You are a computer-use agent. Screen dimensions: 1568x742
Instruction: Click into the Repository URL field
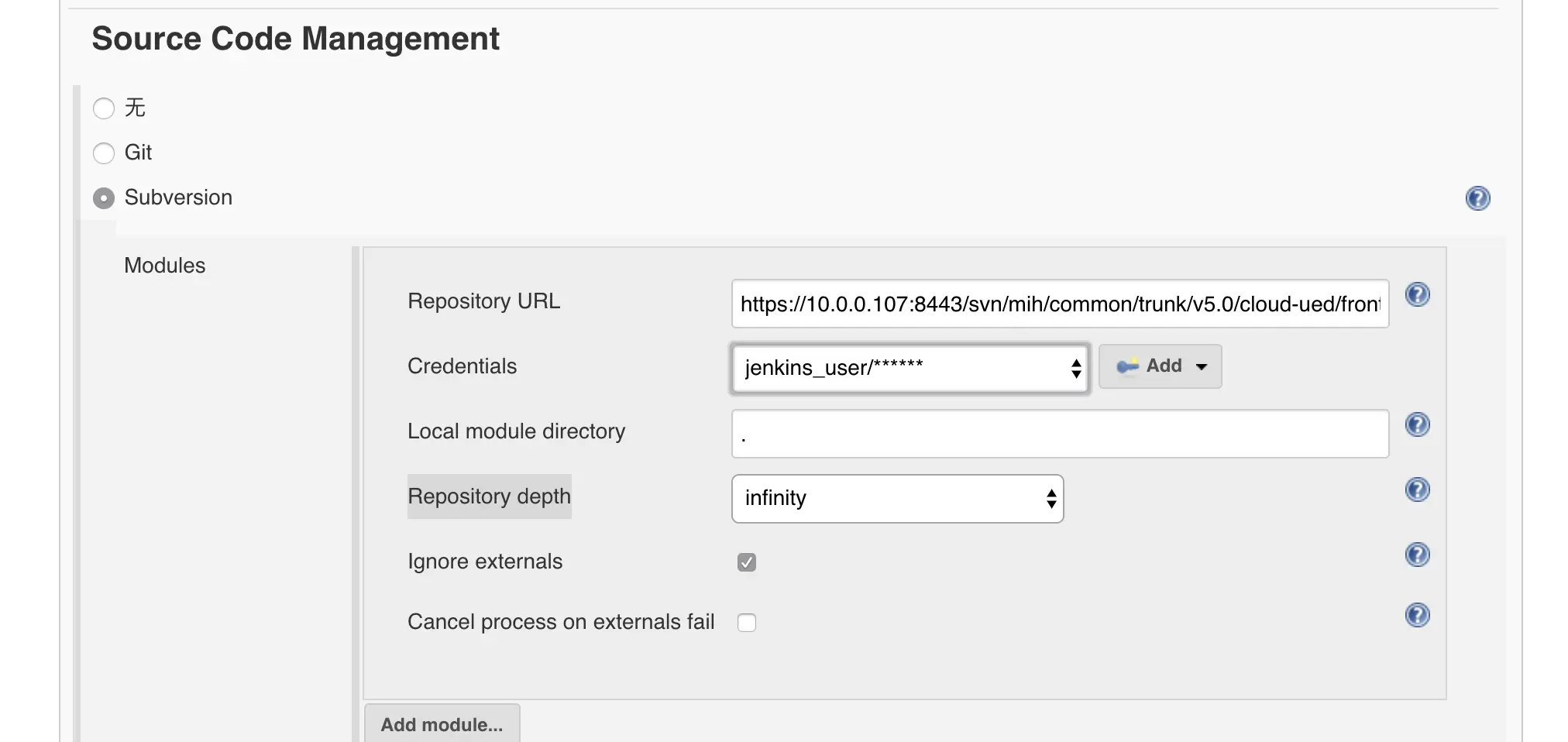pyautogui.click(x=1059, y=304)
